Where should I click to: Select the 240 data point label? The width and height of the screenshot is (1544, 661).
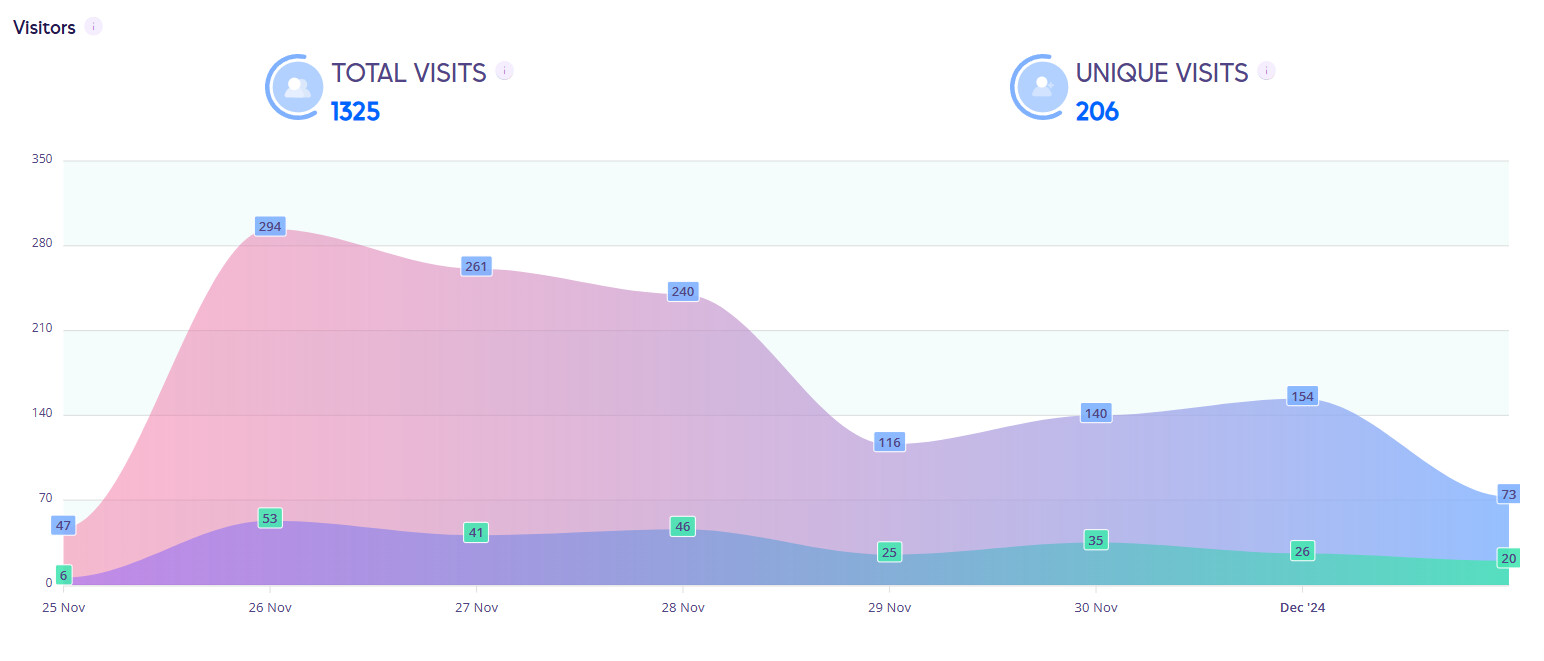[682, 291]
